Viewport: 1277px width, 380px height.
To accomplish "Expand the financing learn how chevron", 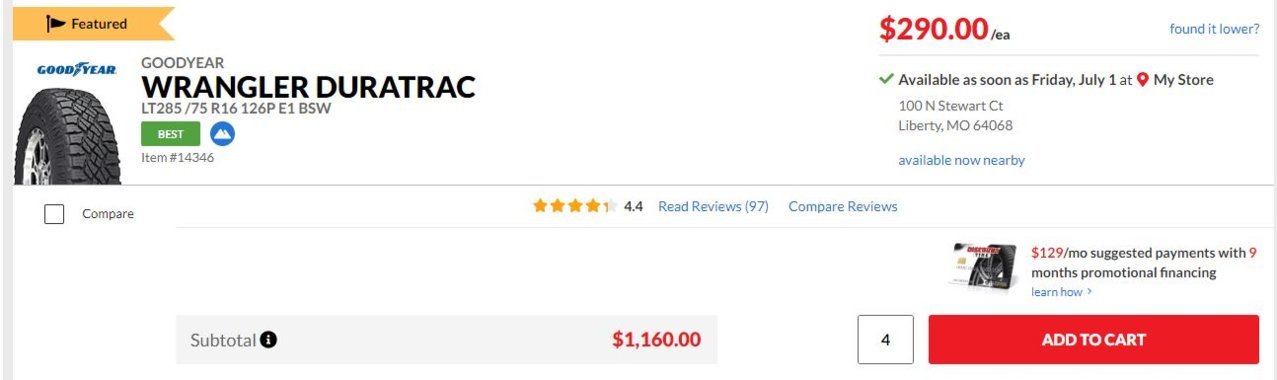I will [1089, 292].
